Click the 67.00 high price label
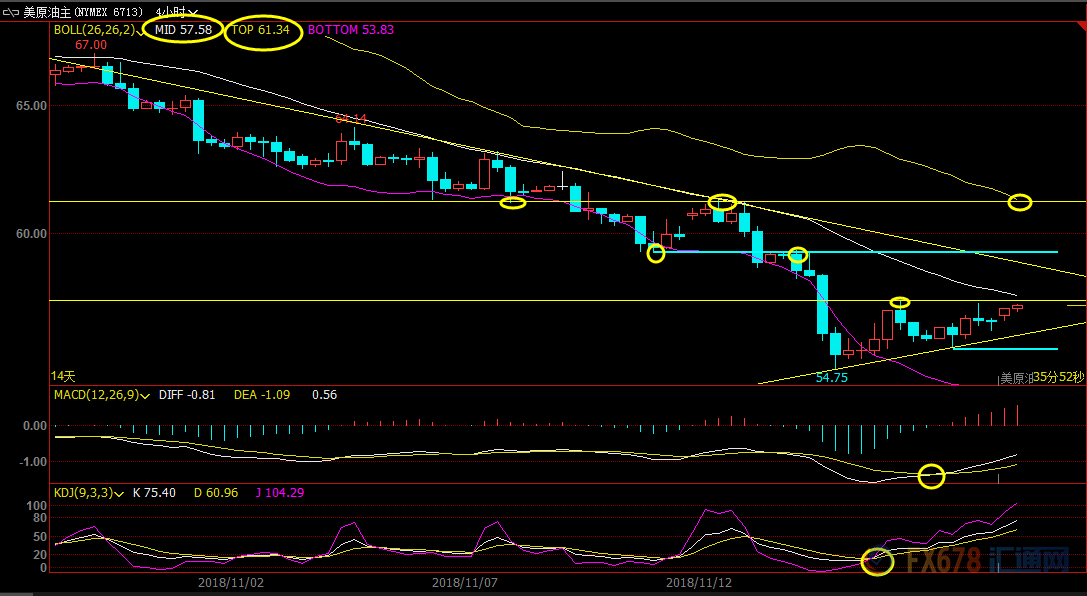 [x=91, y=45]
